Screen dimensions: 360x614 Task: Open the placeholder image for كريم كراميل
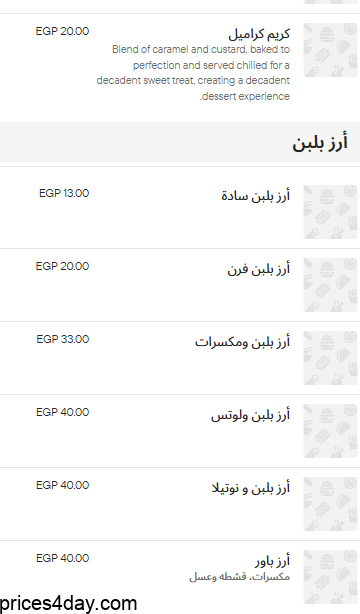coord(330,50)
